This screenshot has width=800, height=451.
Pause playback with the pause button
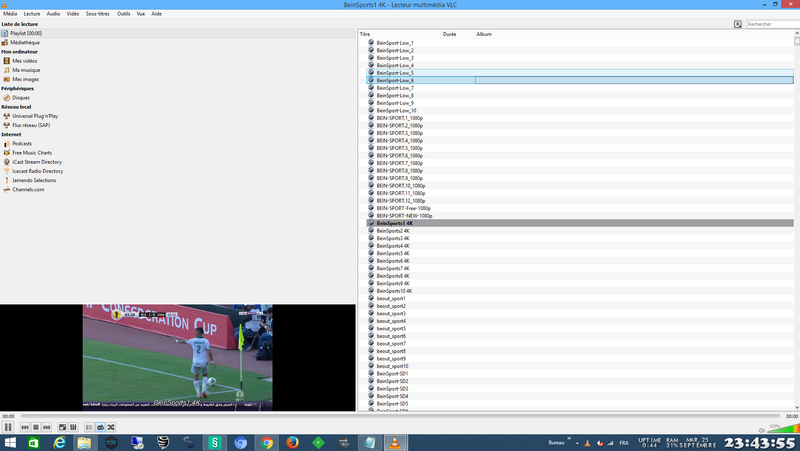tap(8, 427)
